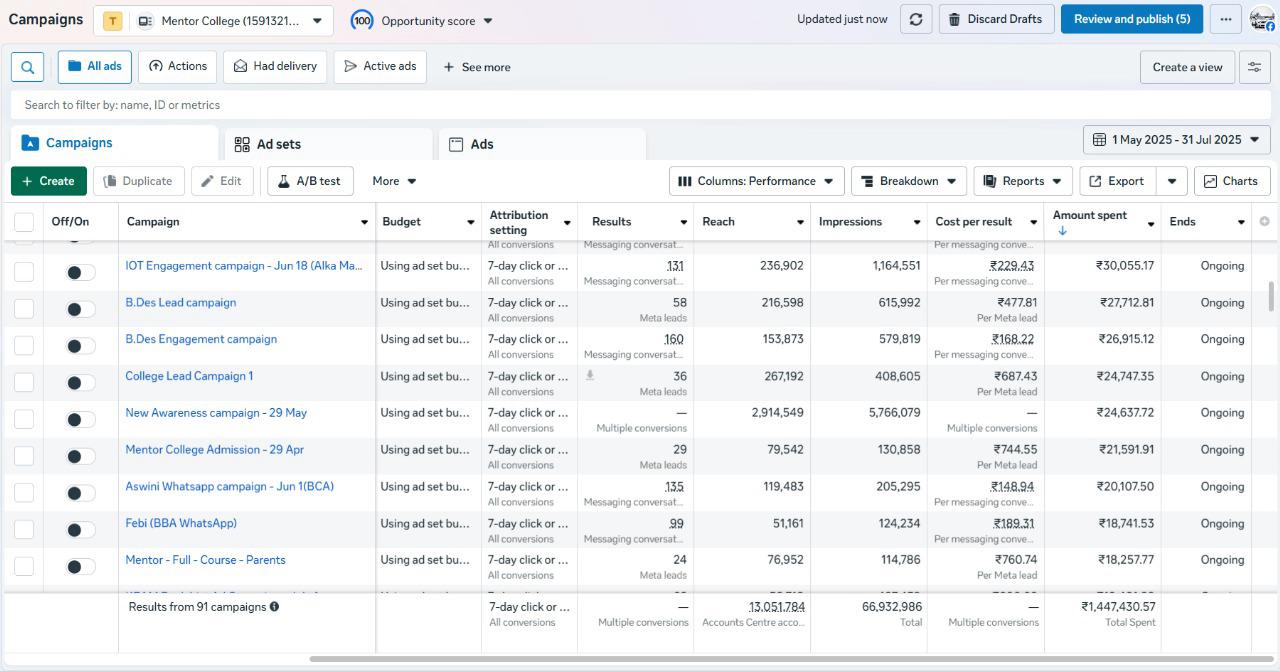Open Febi (BBA WhatsApp) campaign link

(x=181, y=523)
